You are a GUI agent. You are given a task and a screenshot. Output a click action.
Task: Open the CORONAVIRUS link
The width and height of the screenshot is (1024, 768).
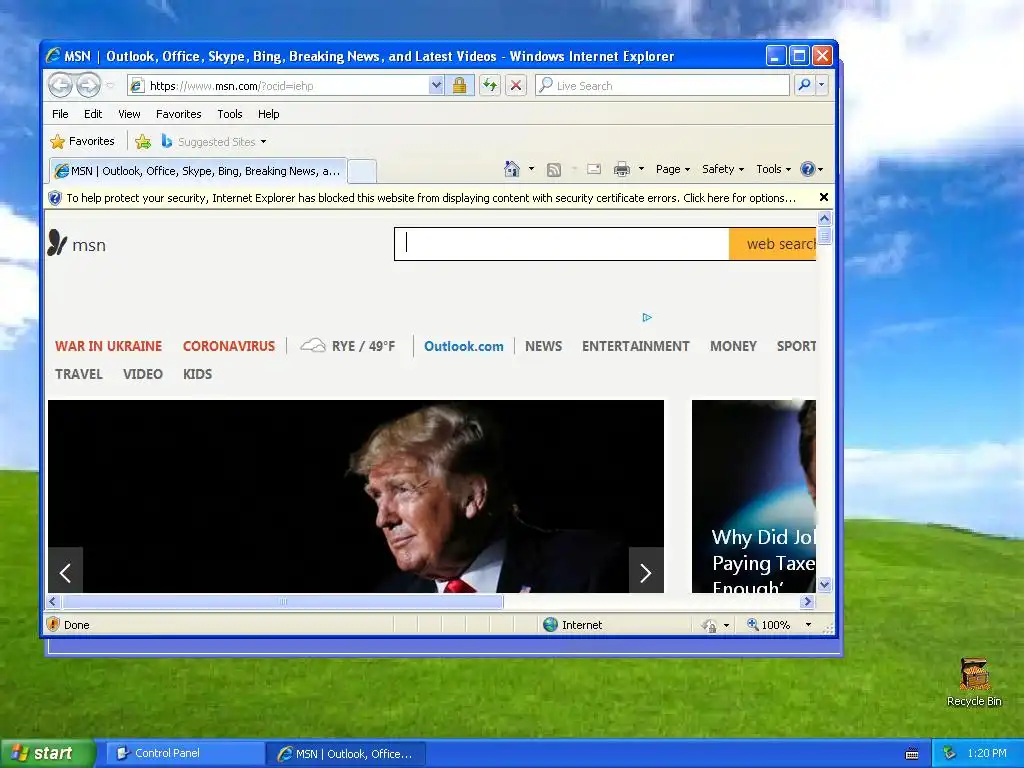(229, 346)
